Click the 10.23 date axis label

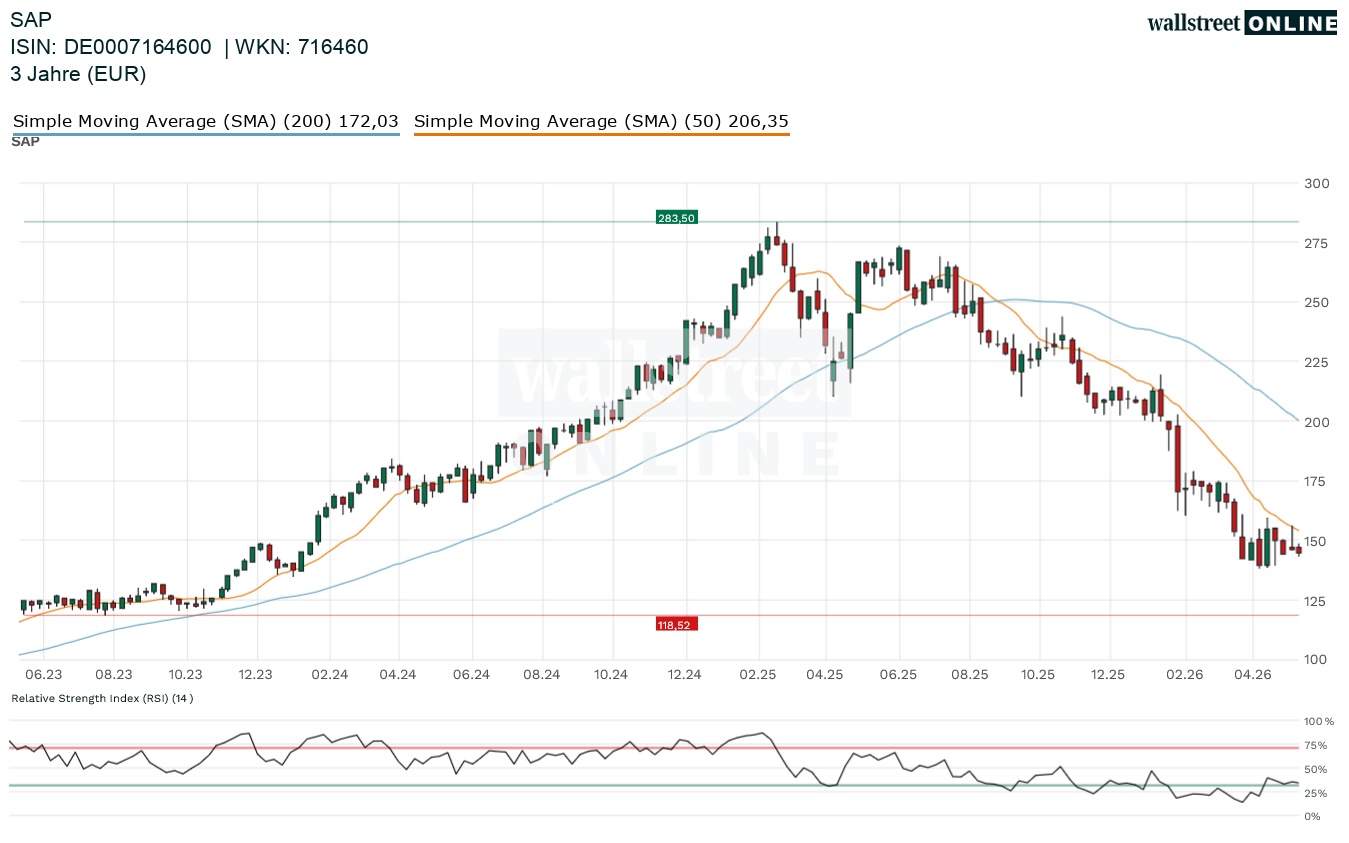coord(186,676)
